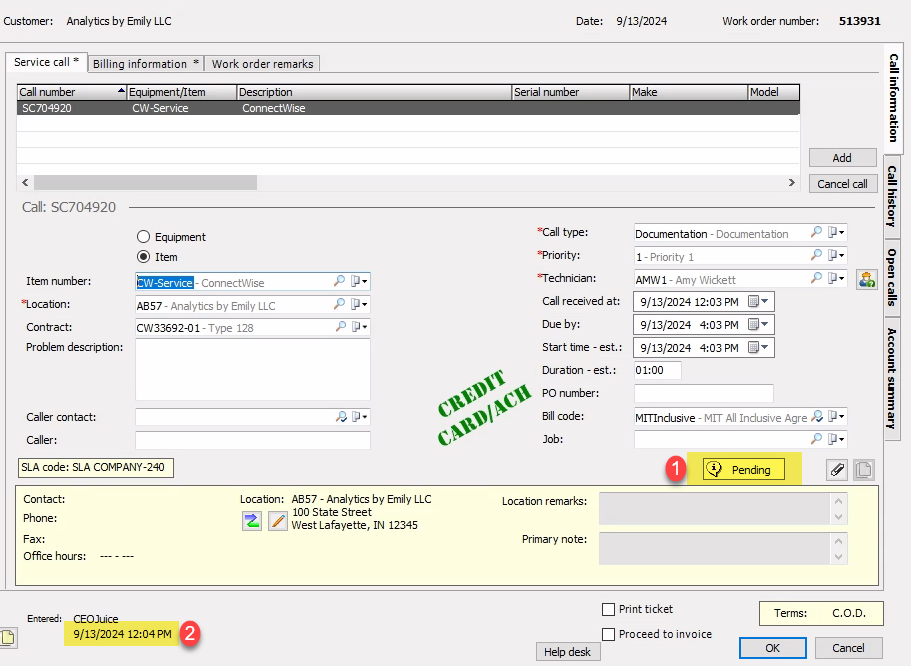911x666 pixels.
Task: Click call list scroll left arrow
Action: 25,182
